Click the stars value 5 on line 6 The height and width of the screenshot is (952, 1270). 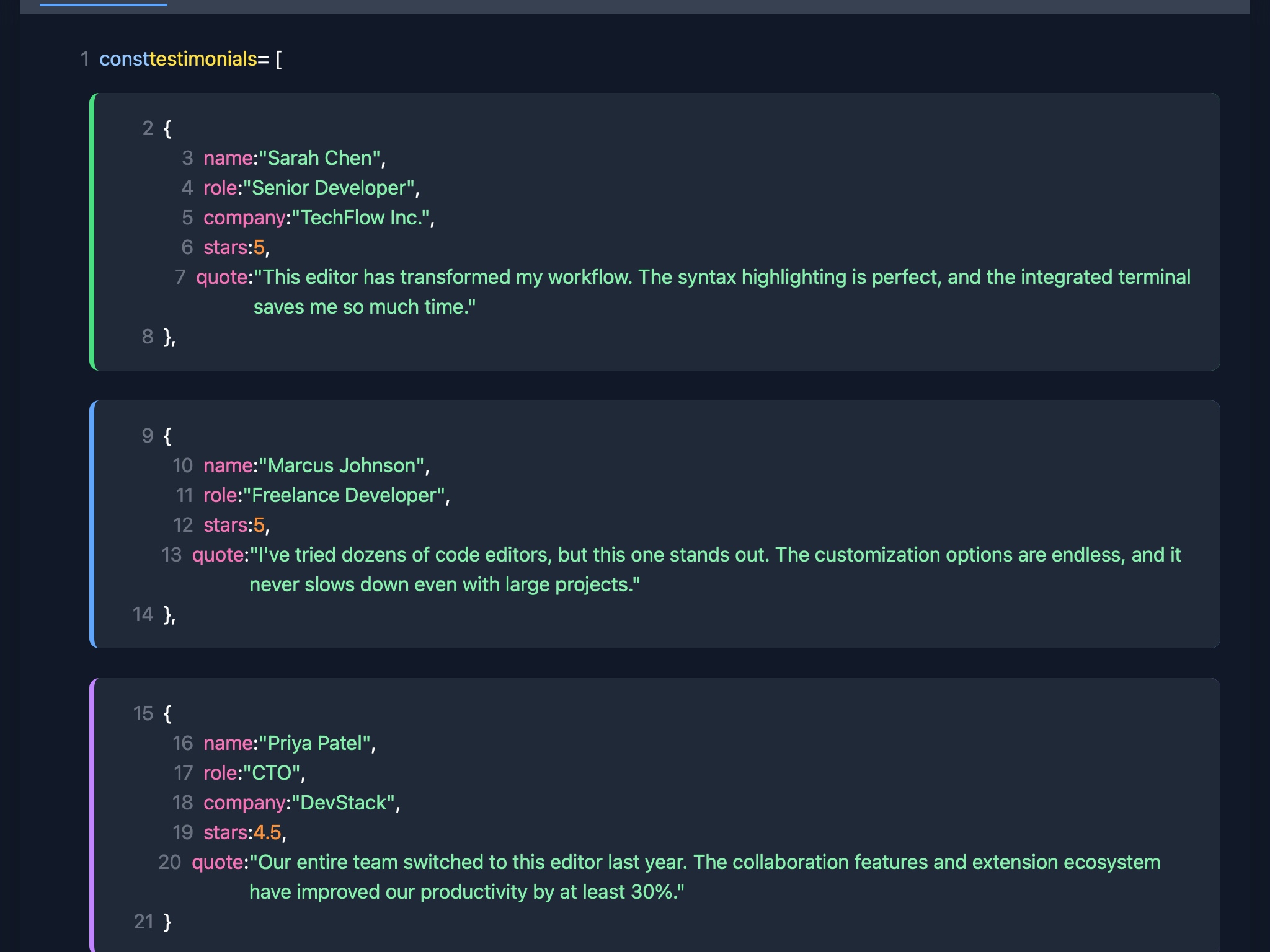[260, 247]
